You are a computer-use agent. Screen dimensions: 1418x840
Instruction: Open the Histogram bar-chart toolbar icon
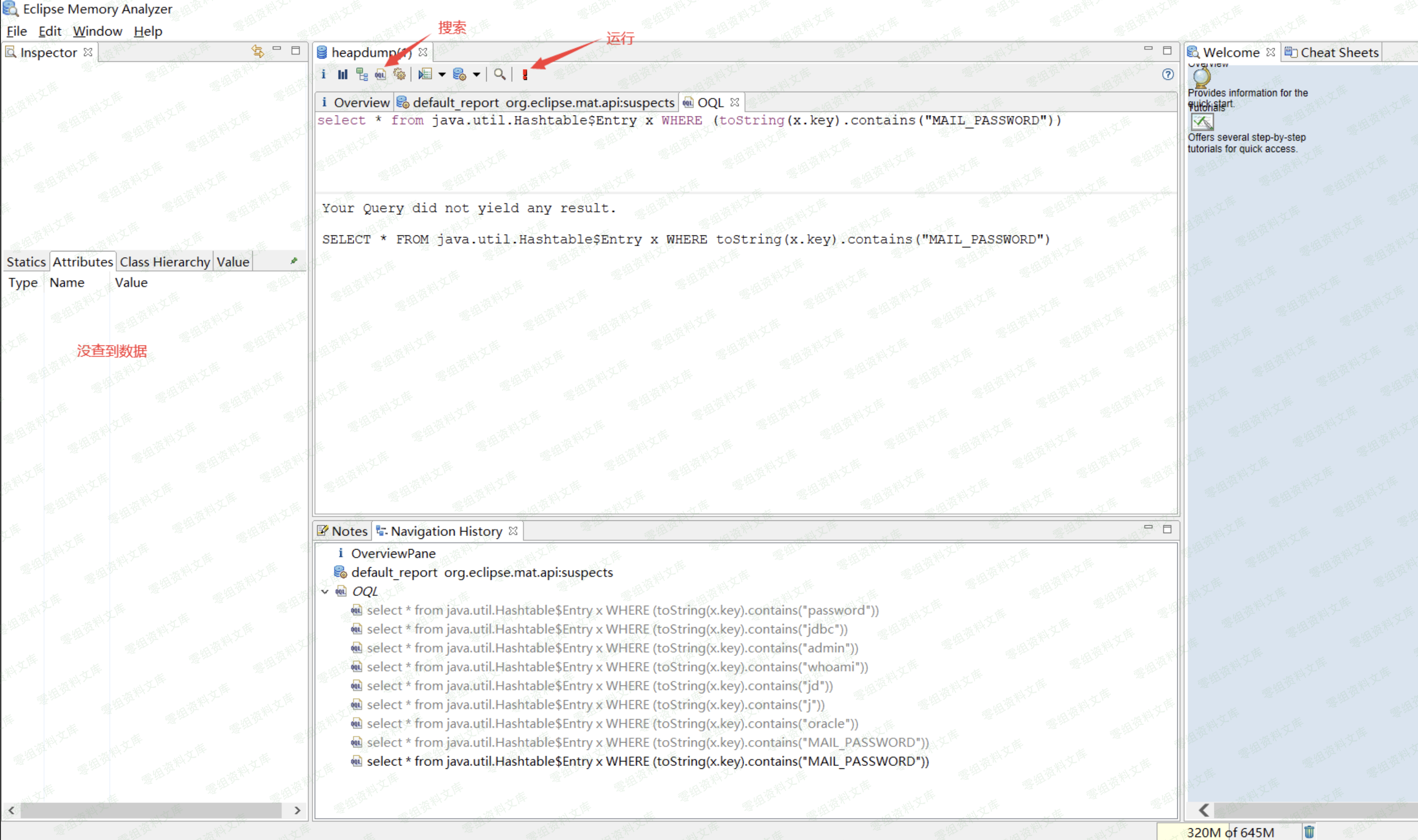tap(343, 74)
